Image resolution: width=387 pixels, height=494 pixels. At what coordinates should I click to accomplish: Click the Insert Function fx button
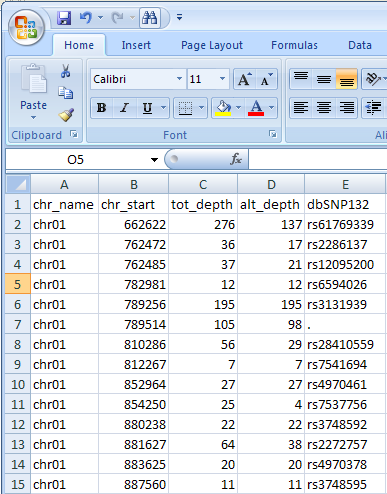pos(236,159)
